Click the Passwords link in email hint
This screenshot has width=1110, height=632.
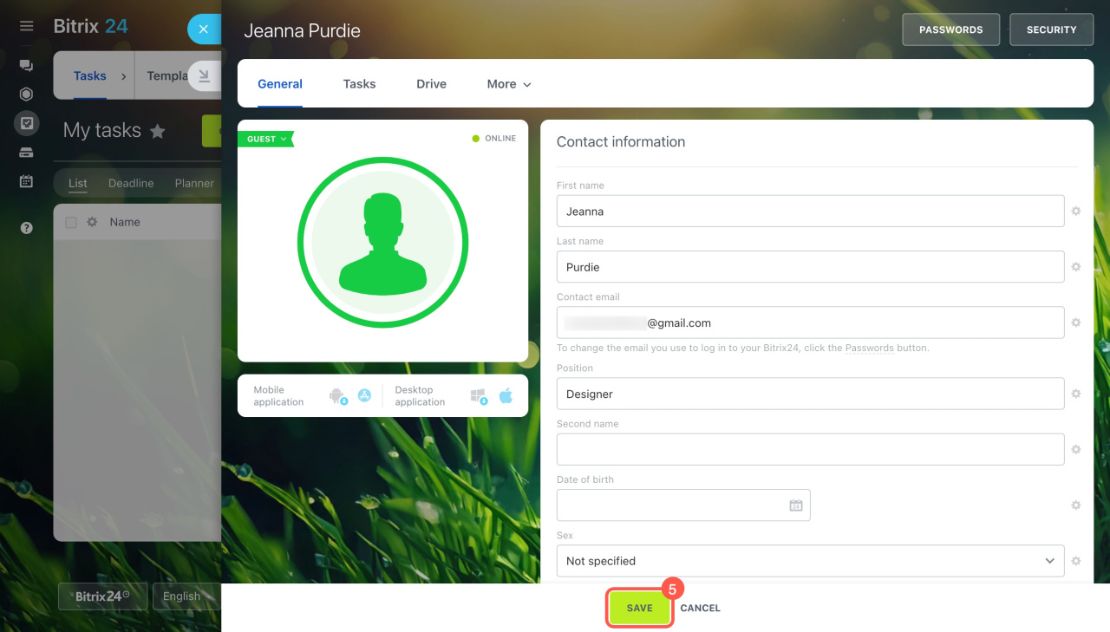pyautogui.click(x=869, y=348)
